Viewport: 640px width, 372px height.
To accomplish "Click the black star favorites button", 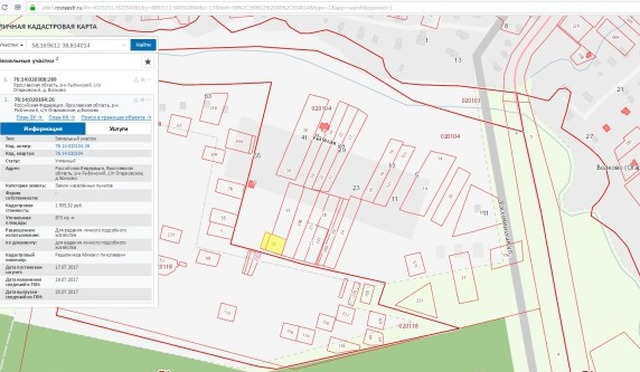I will pos(148,62).
